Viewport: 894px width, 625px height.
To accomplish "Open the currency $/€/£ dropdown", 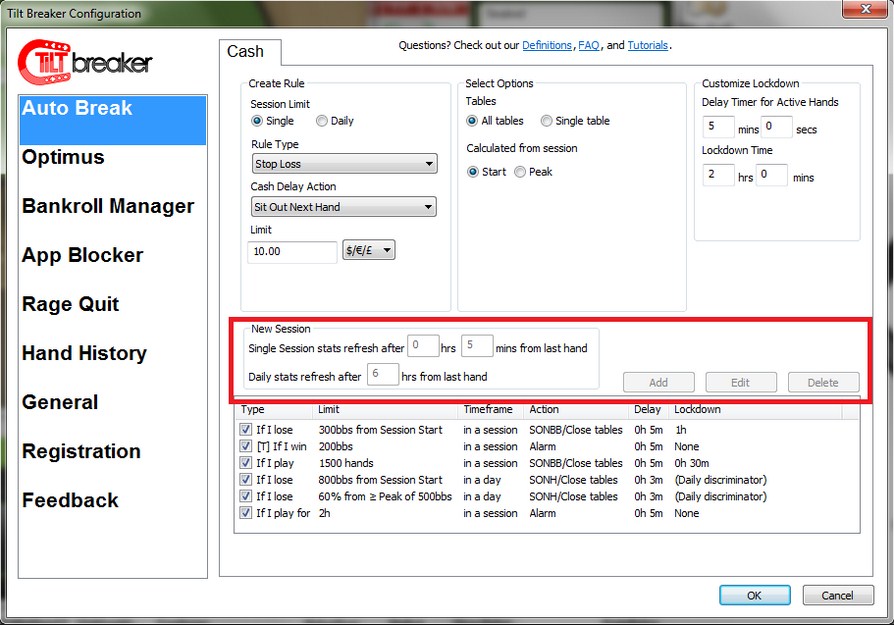I will coord(368,250).
